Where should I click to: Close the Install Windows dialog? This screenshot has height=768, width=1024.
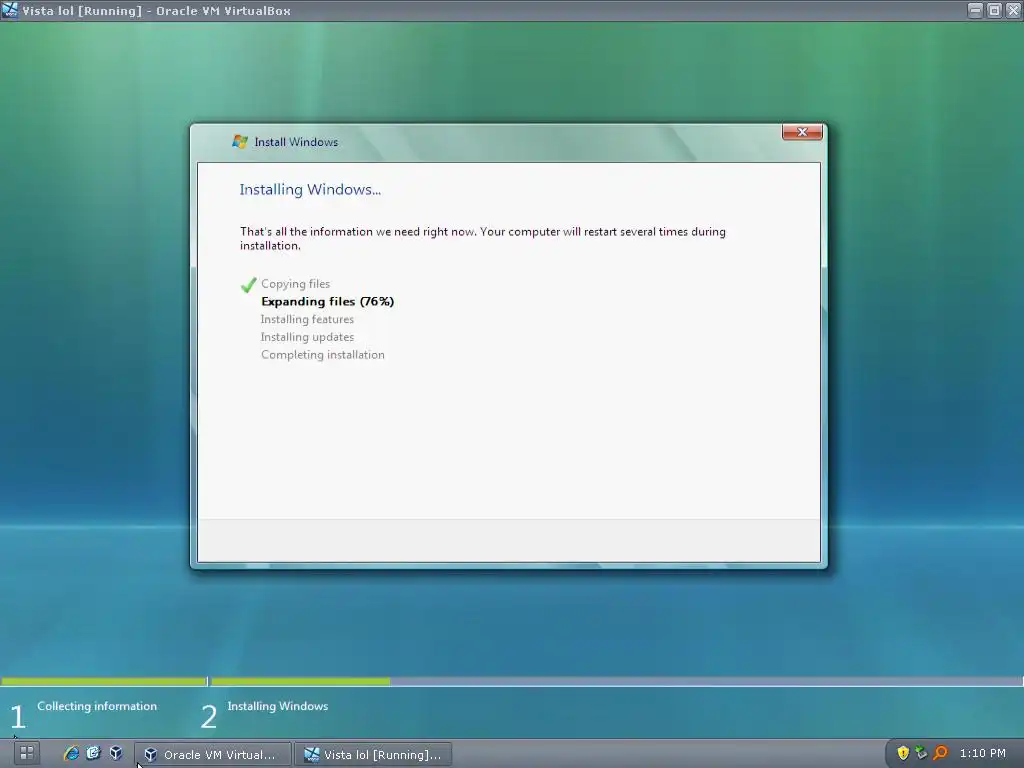[x=802, y=132]
